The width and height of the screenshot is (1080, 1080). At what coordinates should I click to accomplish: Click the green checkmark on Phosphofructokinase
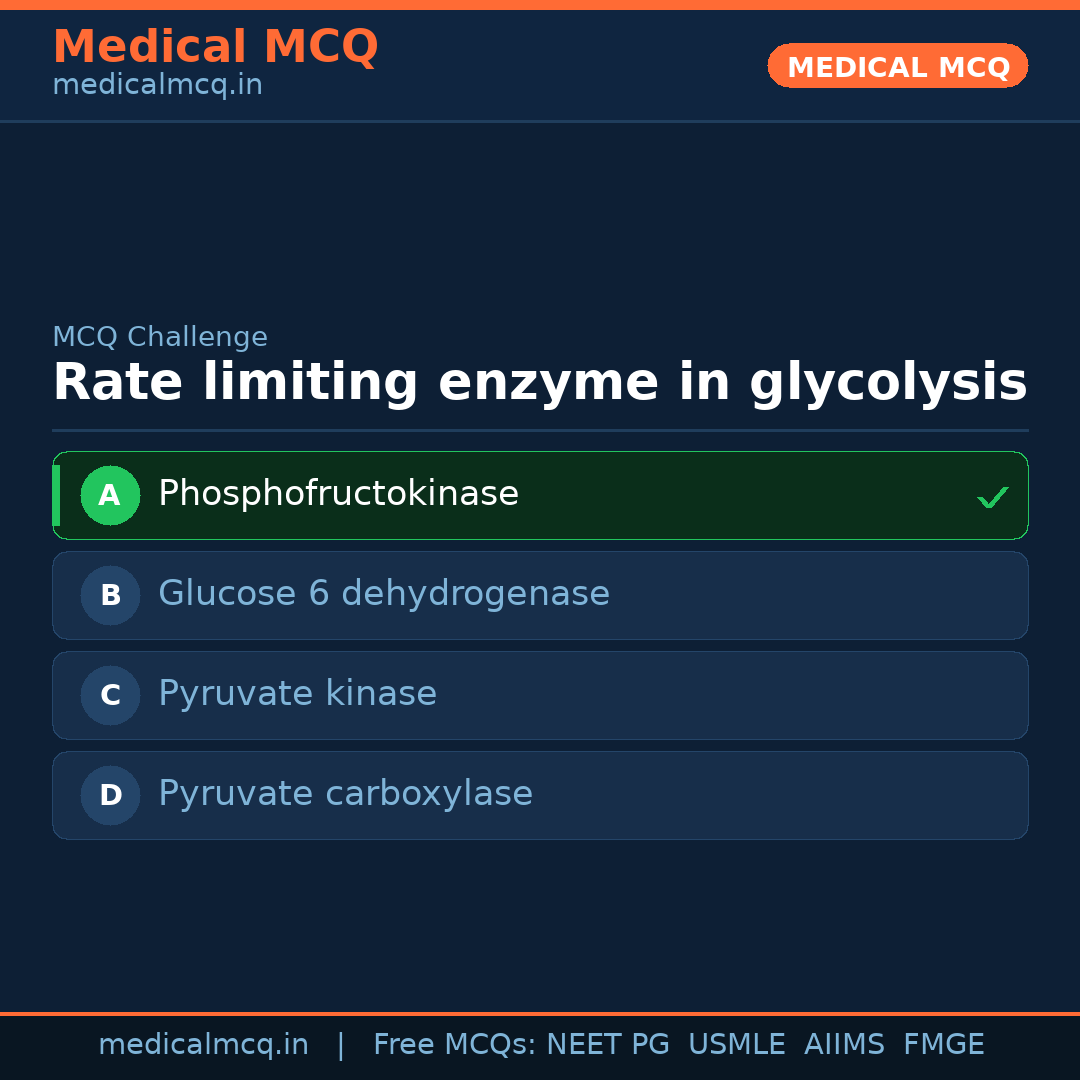pyautogui.click(x=992, y=497)
